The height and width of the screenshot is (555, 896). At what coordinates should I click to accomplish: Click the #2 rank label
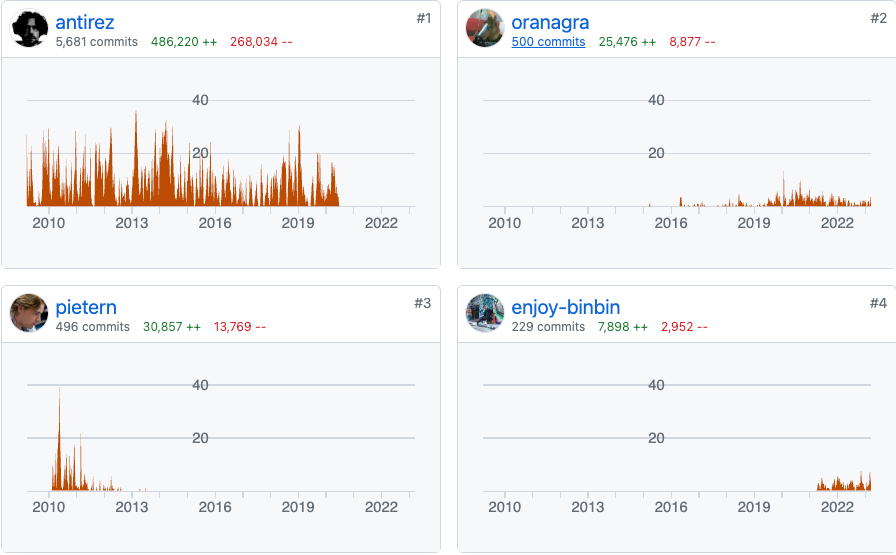pyautogui.click(x=878, y=18)
